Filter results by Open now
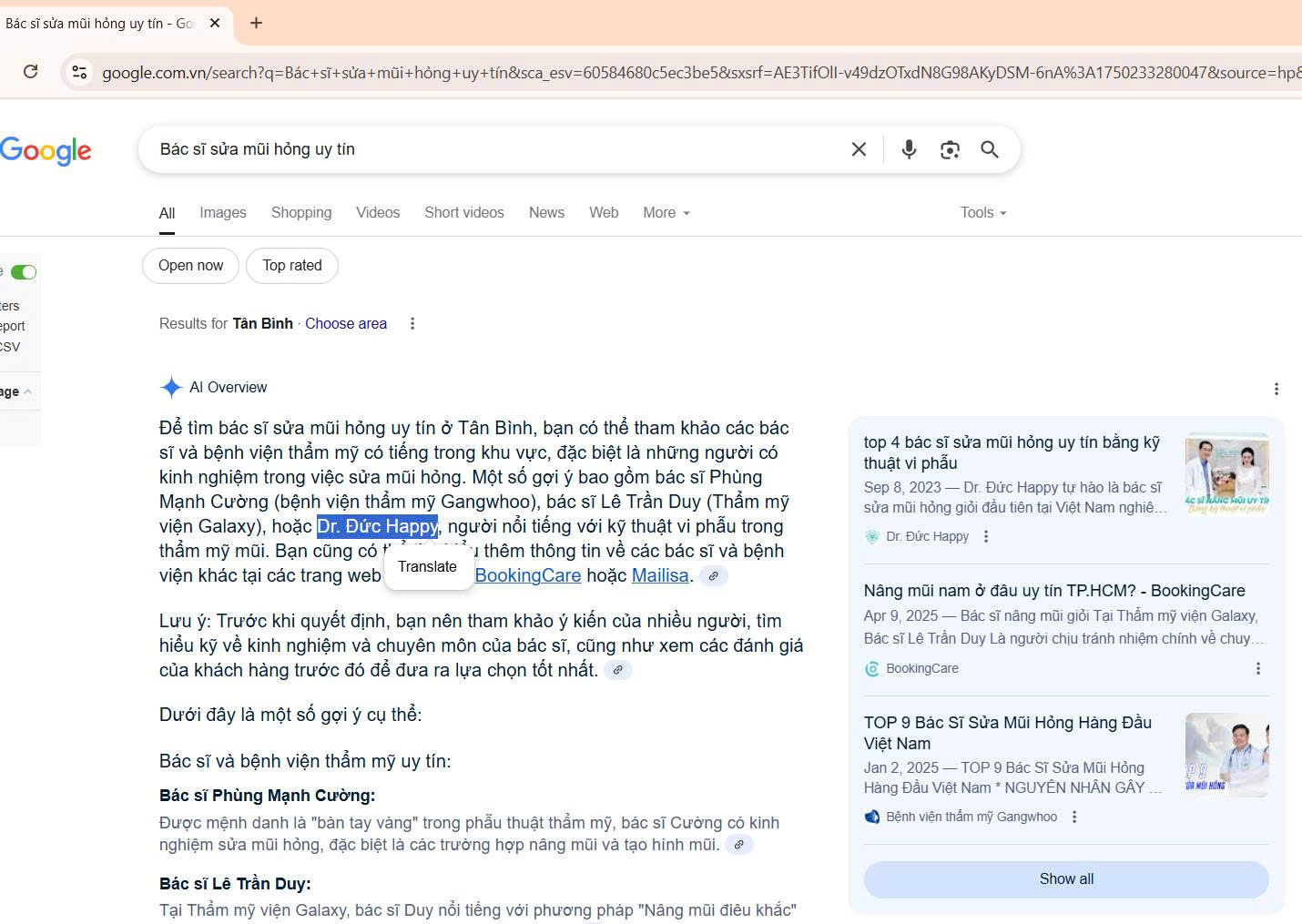 click(190, 266)
